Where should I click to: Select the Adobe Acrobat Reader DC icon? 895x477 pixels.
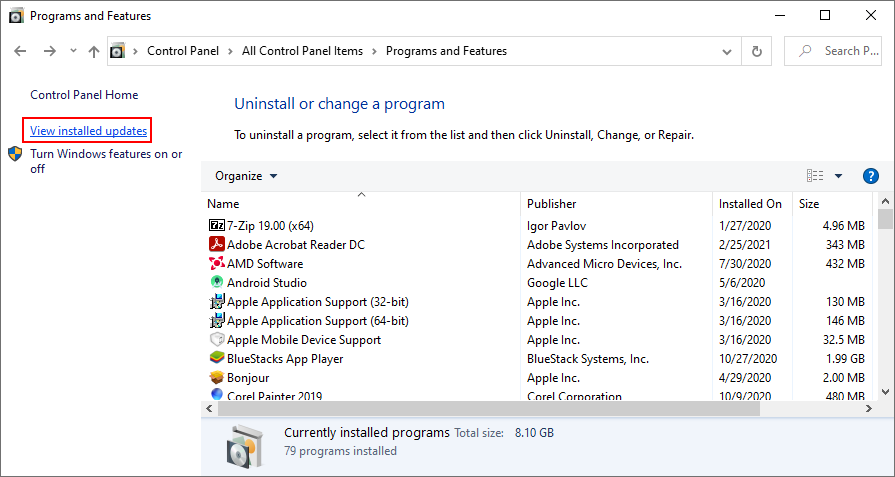tap(216, 245)
